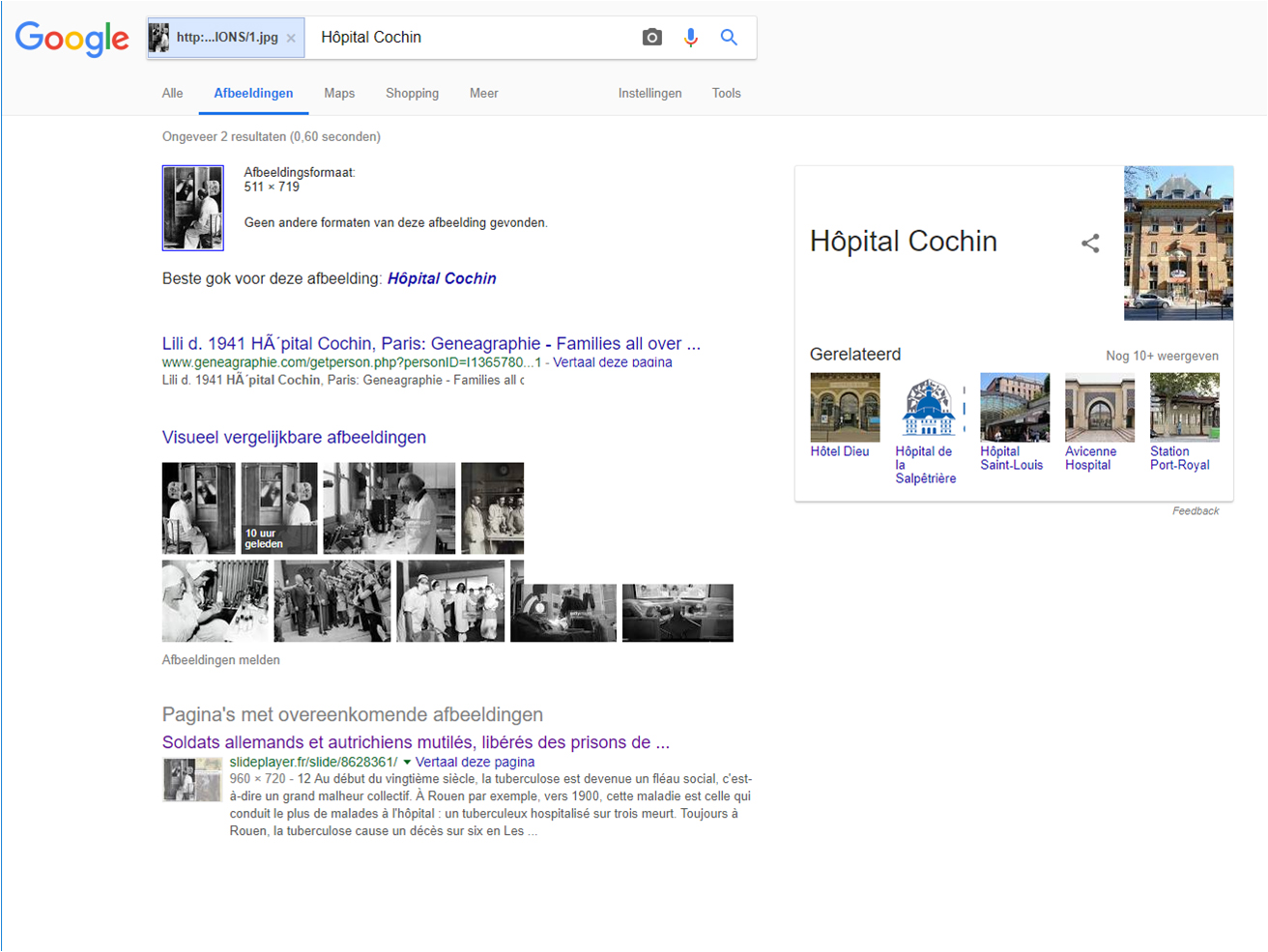Click the Hôpital Cochin best guess link
The height and width of the screenshot is (952, 1268).
click(x=442, y=278)
